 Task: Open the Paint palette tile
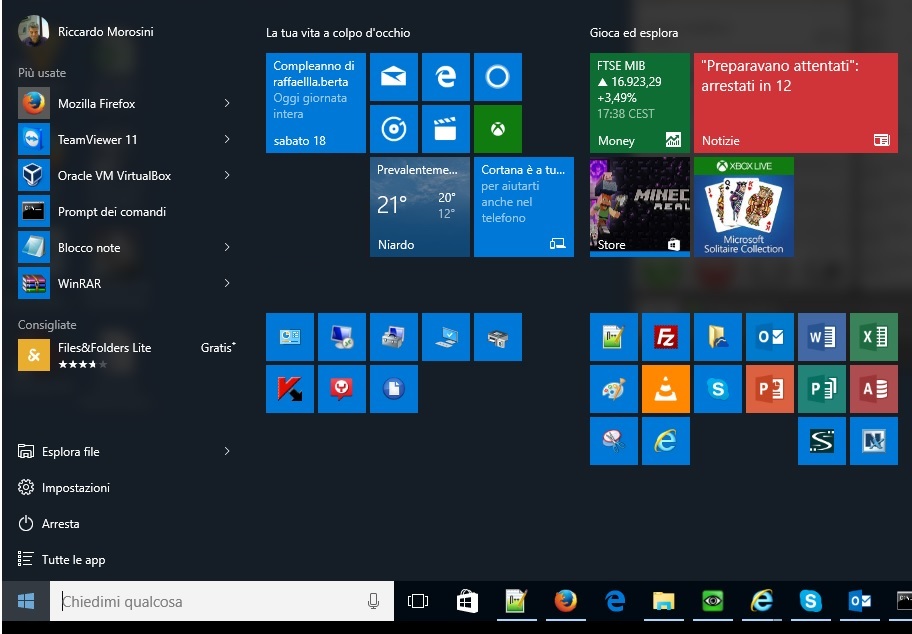614,389
